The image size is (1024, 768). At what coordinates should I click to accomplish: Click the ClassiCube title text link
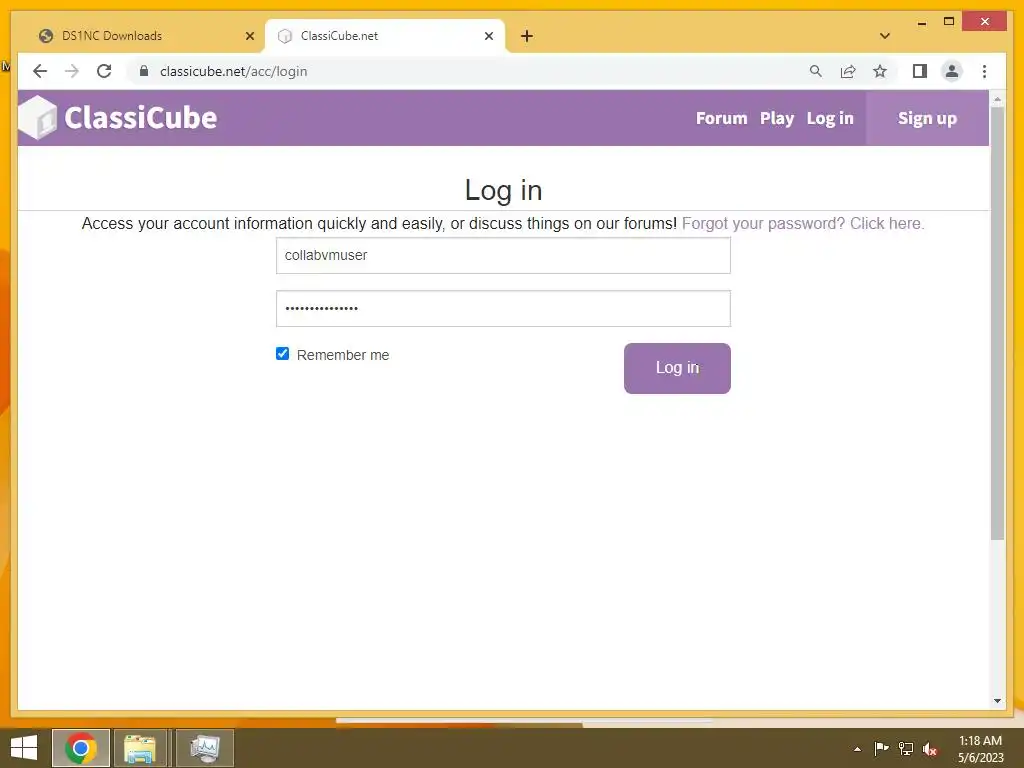140,118
